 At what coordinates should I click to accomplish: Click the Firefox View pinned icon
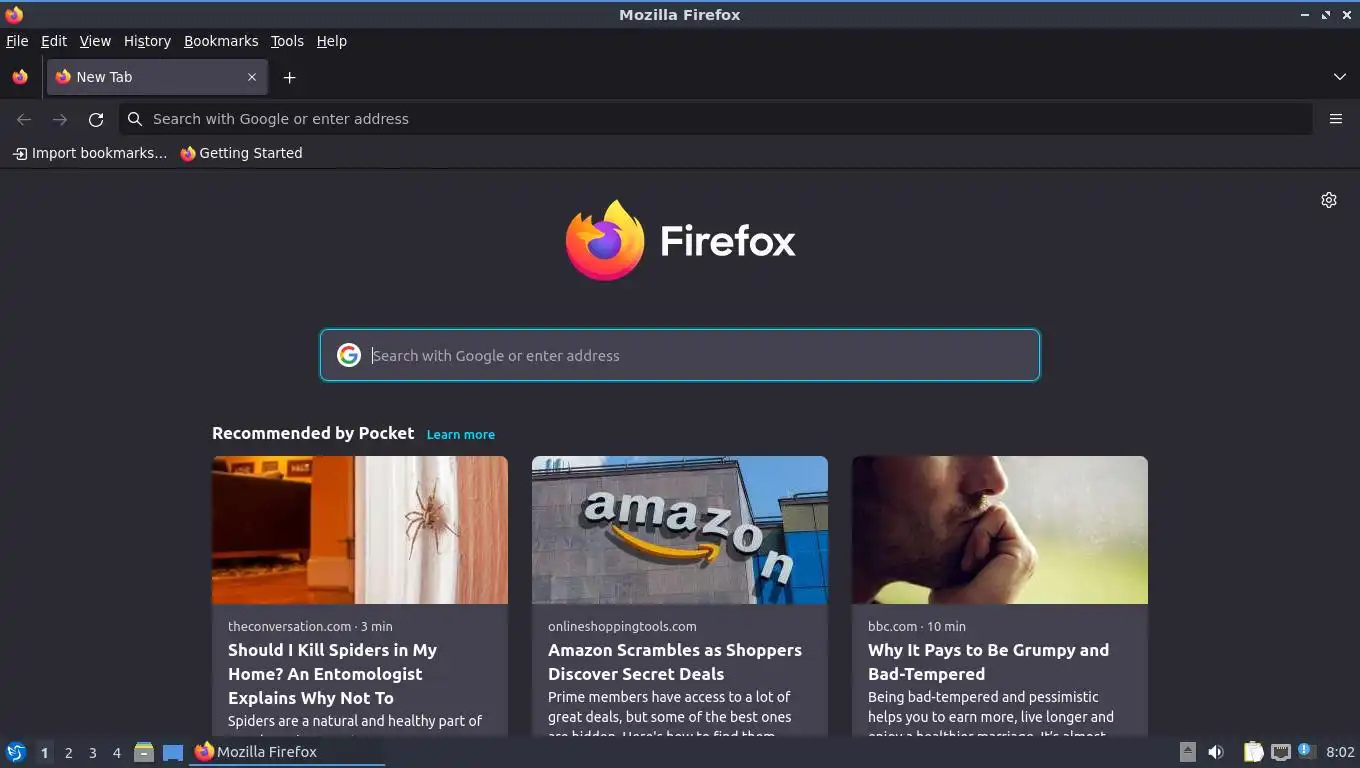(20, 77)
